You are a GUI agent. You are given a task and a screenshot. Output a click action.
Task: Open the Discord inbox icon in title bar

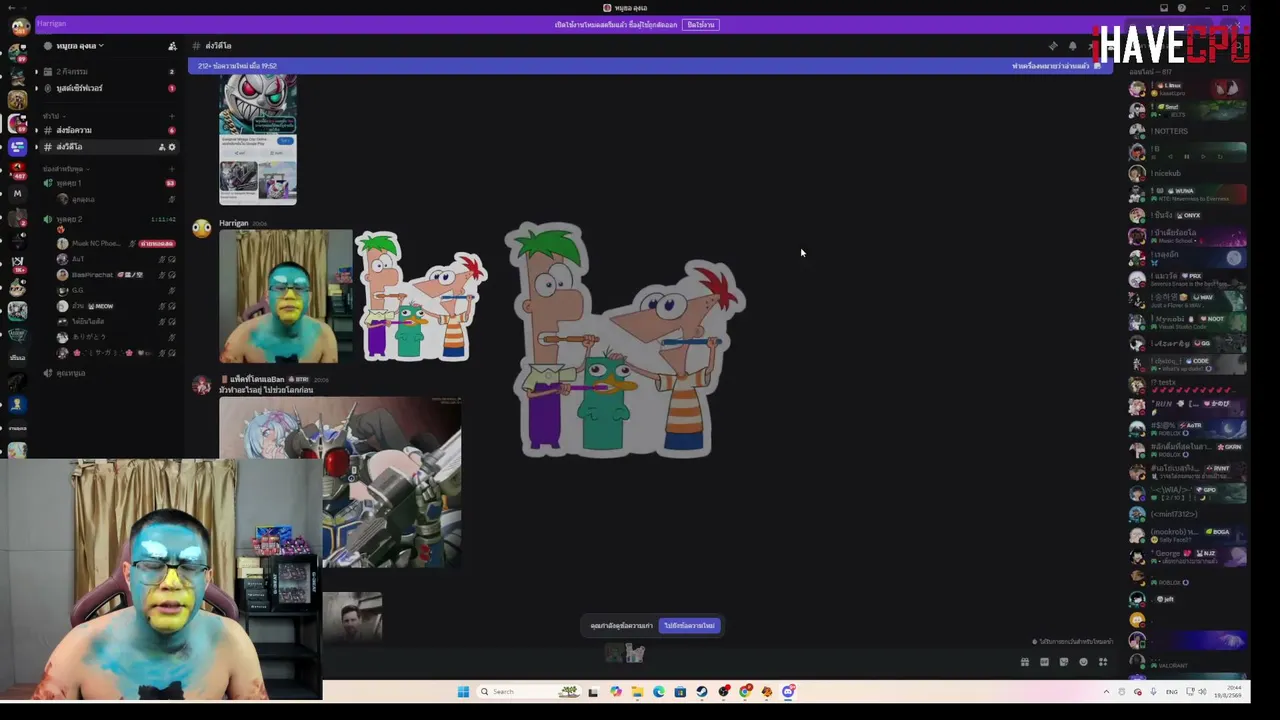(x=1164, y=8)
